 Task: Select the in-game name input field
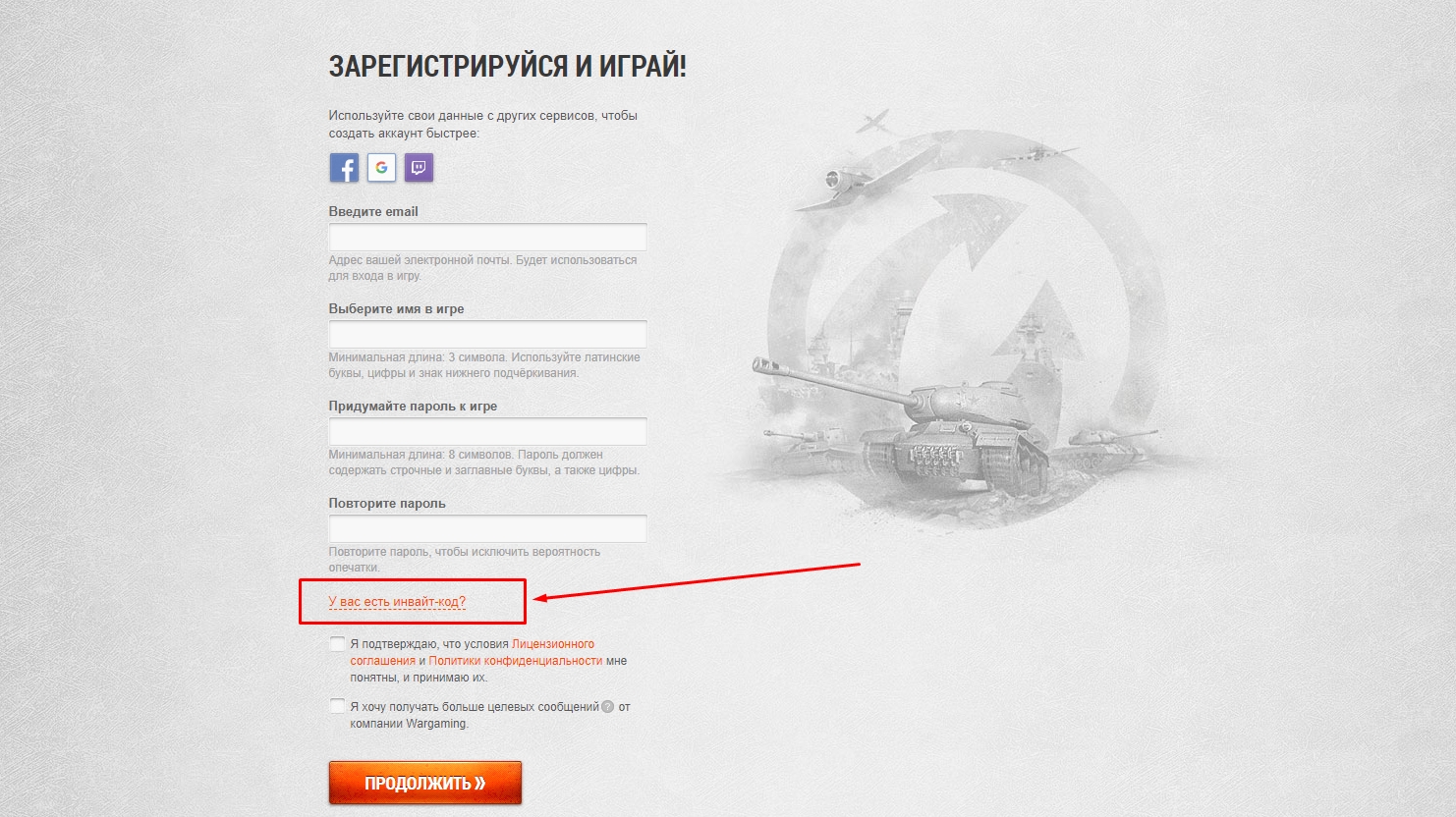coord(487,334)
